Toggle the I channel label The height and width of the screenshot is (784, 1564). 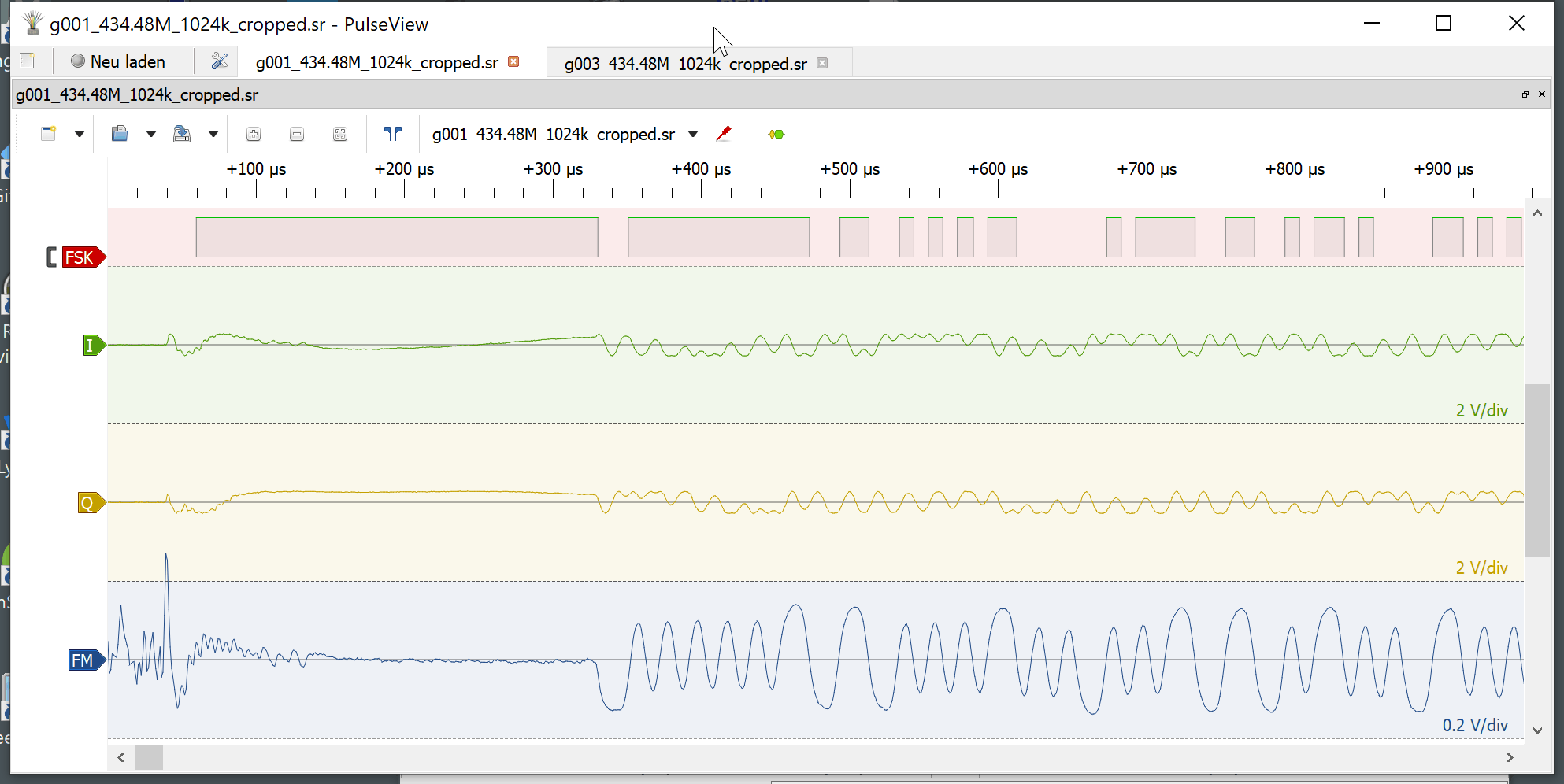click(92, 345)
